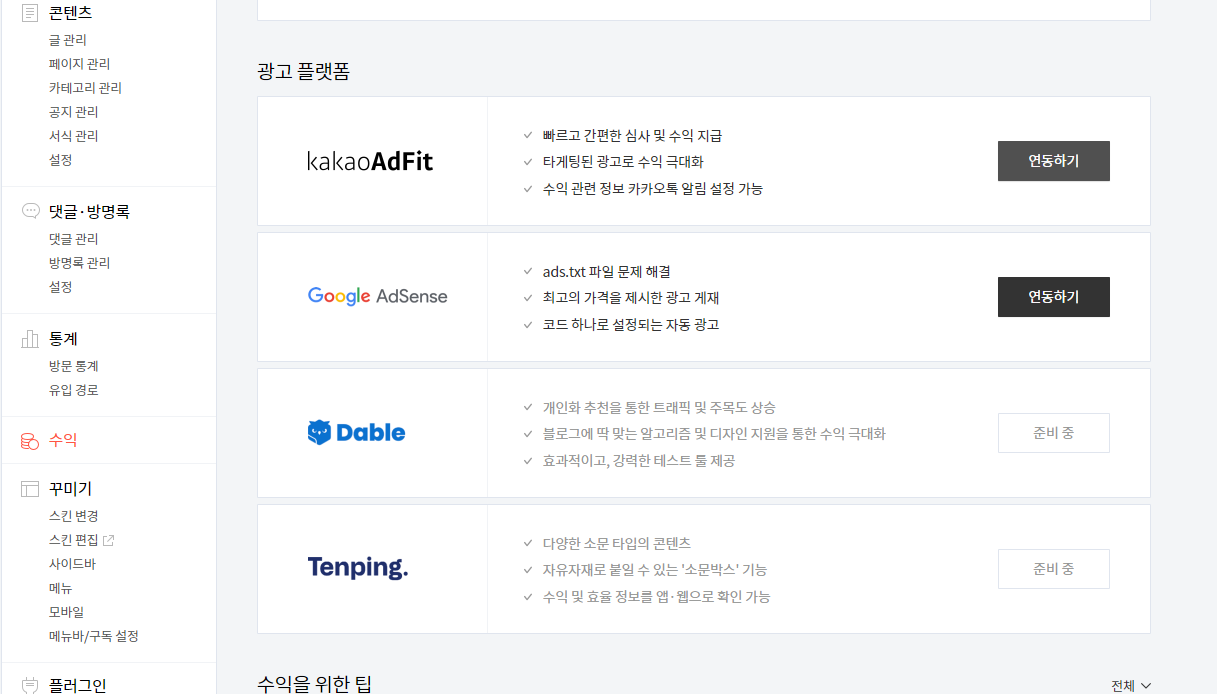The height and width of the screenshot is (694, 1217).
Task: Open 스킨 변경 in the sidebar
Action: (x=73, y=516)
